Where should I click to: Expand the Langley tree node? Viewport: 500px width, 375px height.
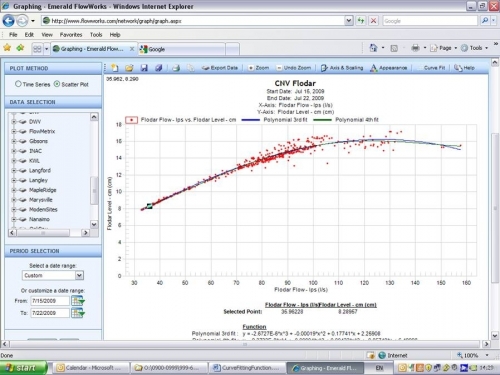(x=14, y=180)
